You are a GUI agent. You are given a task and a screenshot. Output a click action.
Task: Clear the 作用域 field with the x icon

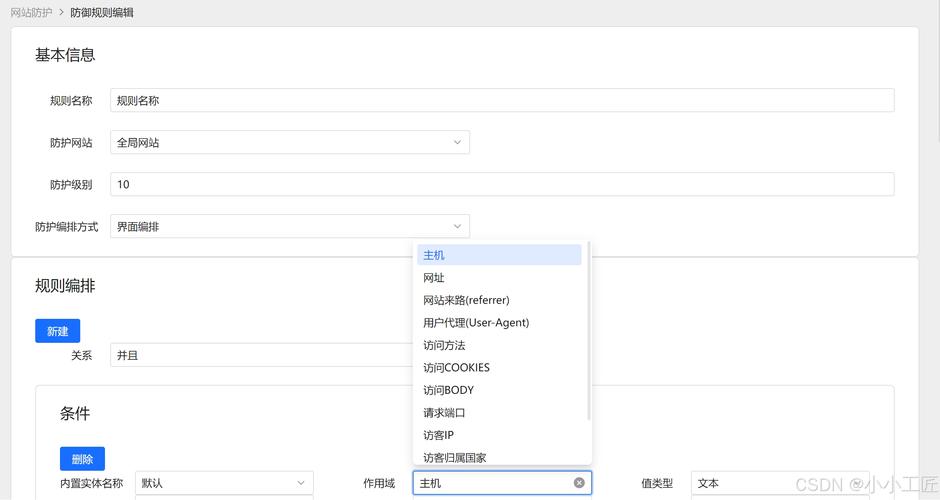pyautogui.click(x=579, y=483)
